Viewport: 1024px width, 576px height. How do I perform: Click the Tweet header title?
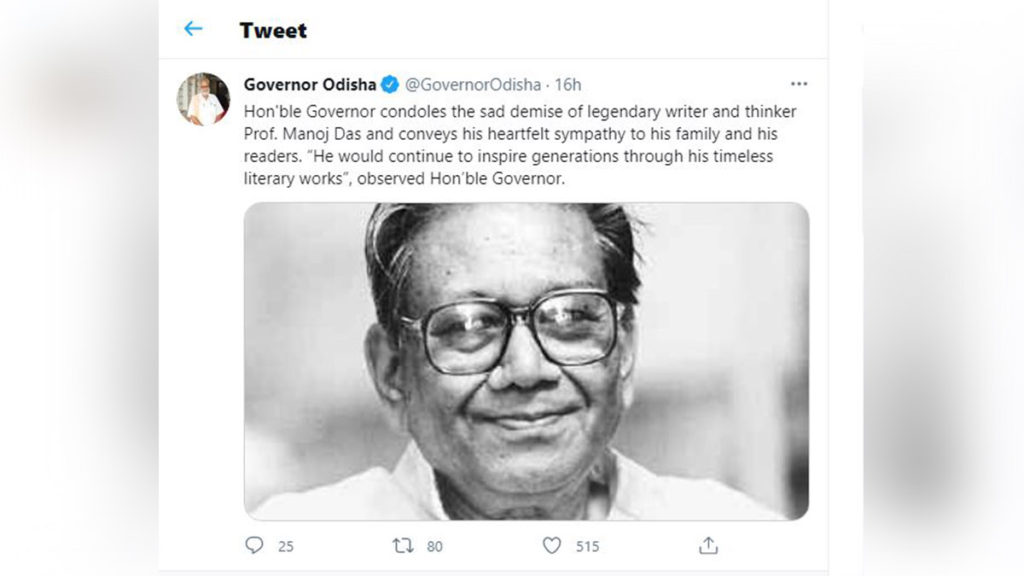point(273,30)
